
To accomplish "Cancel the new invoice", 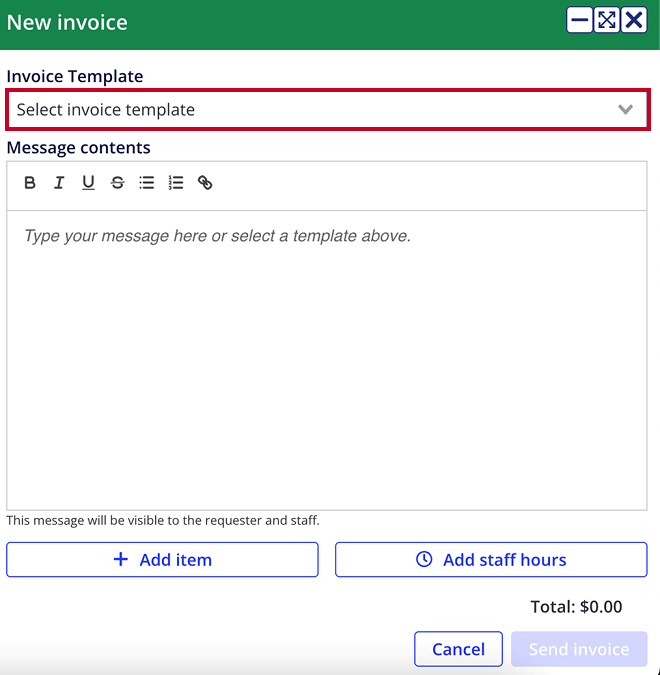I will point(459,649).
